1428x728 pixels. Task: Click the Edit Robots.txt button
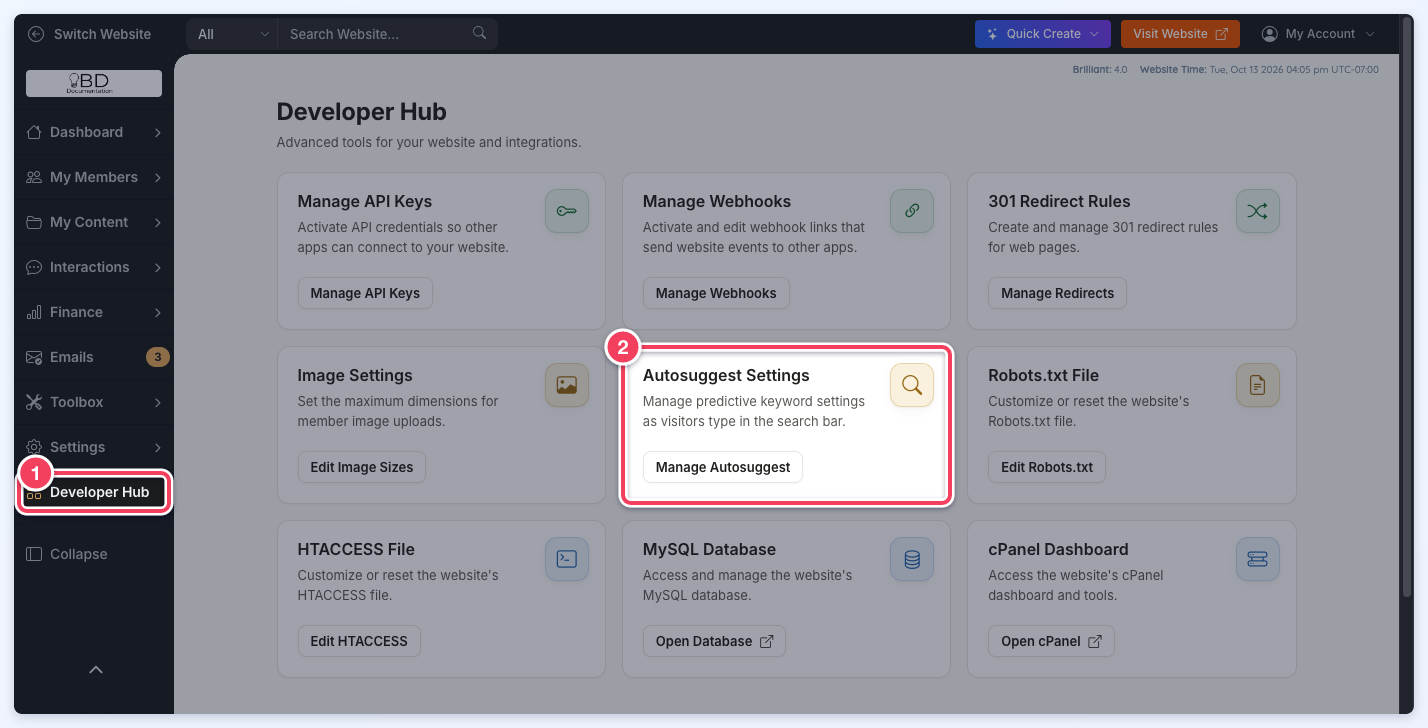click(x=1047, y=467)
